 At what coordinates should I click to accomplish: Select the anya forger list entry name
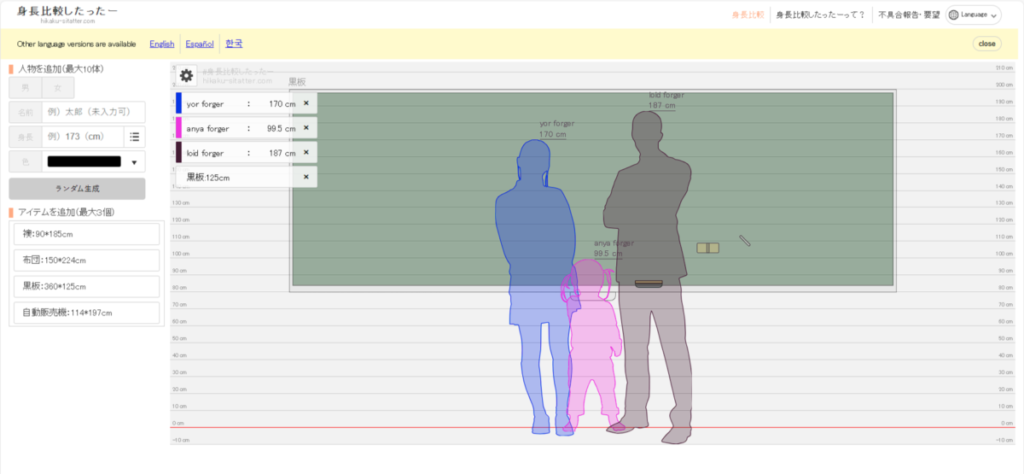pyautogui.click(x=207, y=129)
